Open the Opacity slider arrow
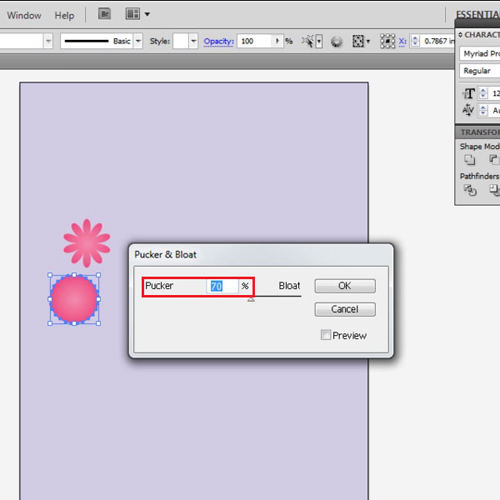Viewport: 500px width, 500px height. pos(277,41)
